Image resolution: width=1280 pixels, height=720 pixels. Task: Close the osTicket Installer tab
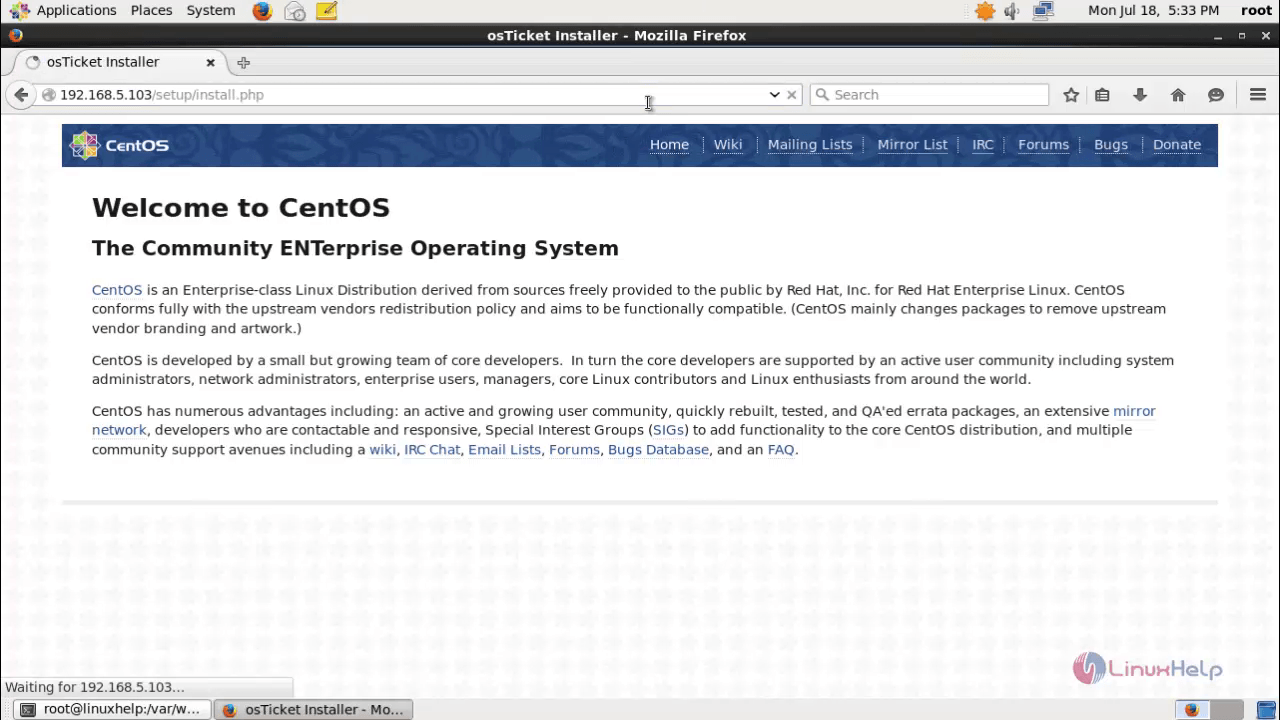(210, 62)
